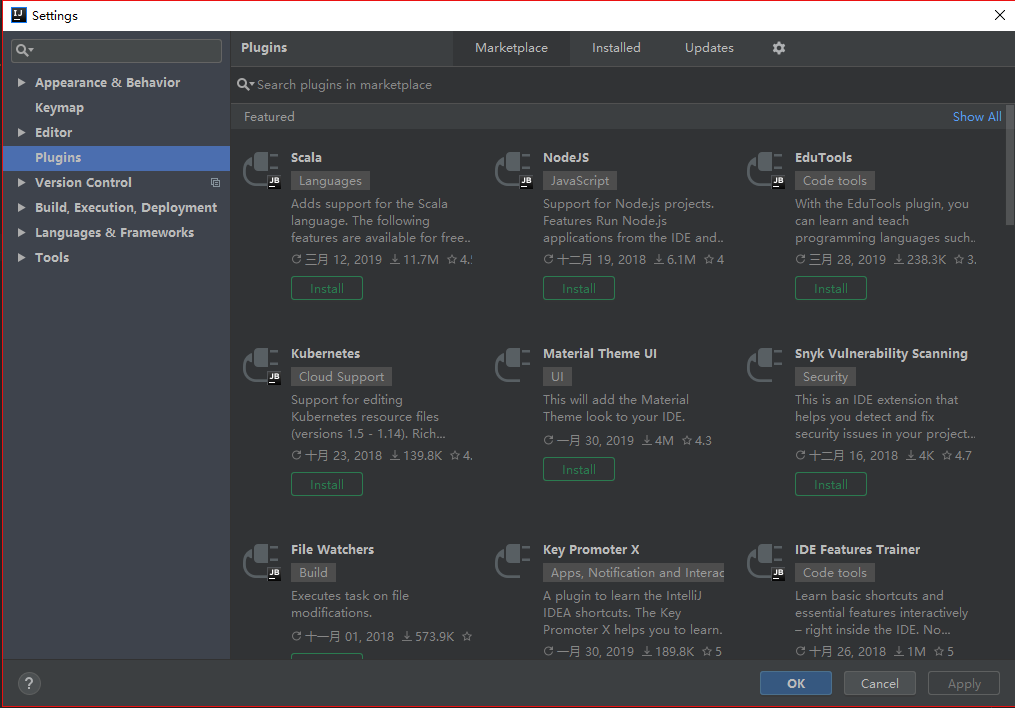Image resolution: width=1015 pixels, height=708 pixels.
Task: Click the plugin list vertical scrollbar
Action: [1010, 165]
